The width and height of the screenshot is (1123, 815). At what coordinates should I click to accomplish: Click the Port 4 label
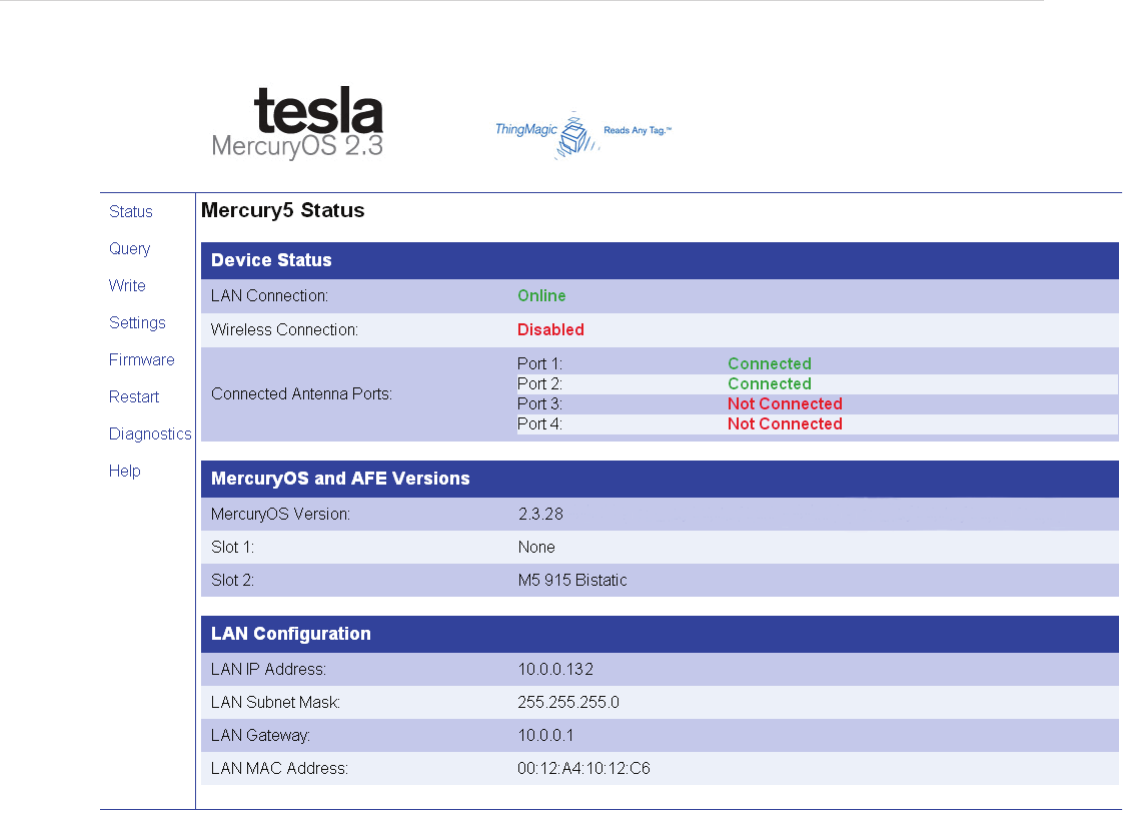pos(540,424)
